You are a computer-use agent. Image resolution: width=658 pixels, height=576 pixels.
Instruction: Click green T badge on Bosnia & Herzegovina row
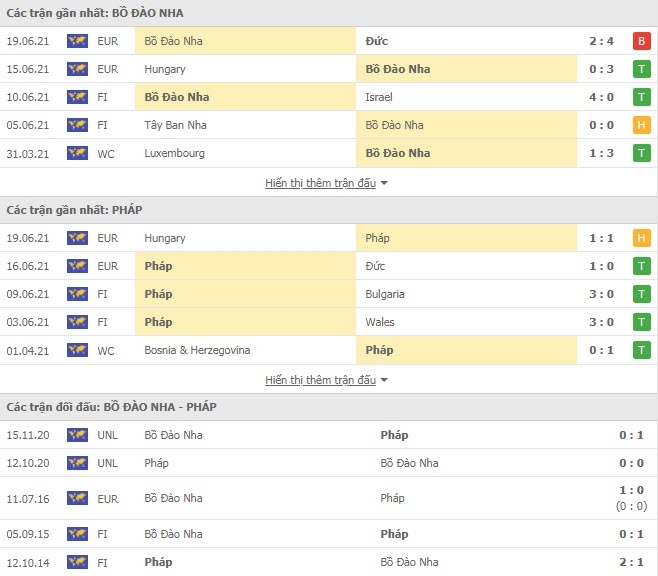(x=641, y=350)
